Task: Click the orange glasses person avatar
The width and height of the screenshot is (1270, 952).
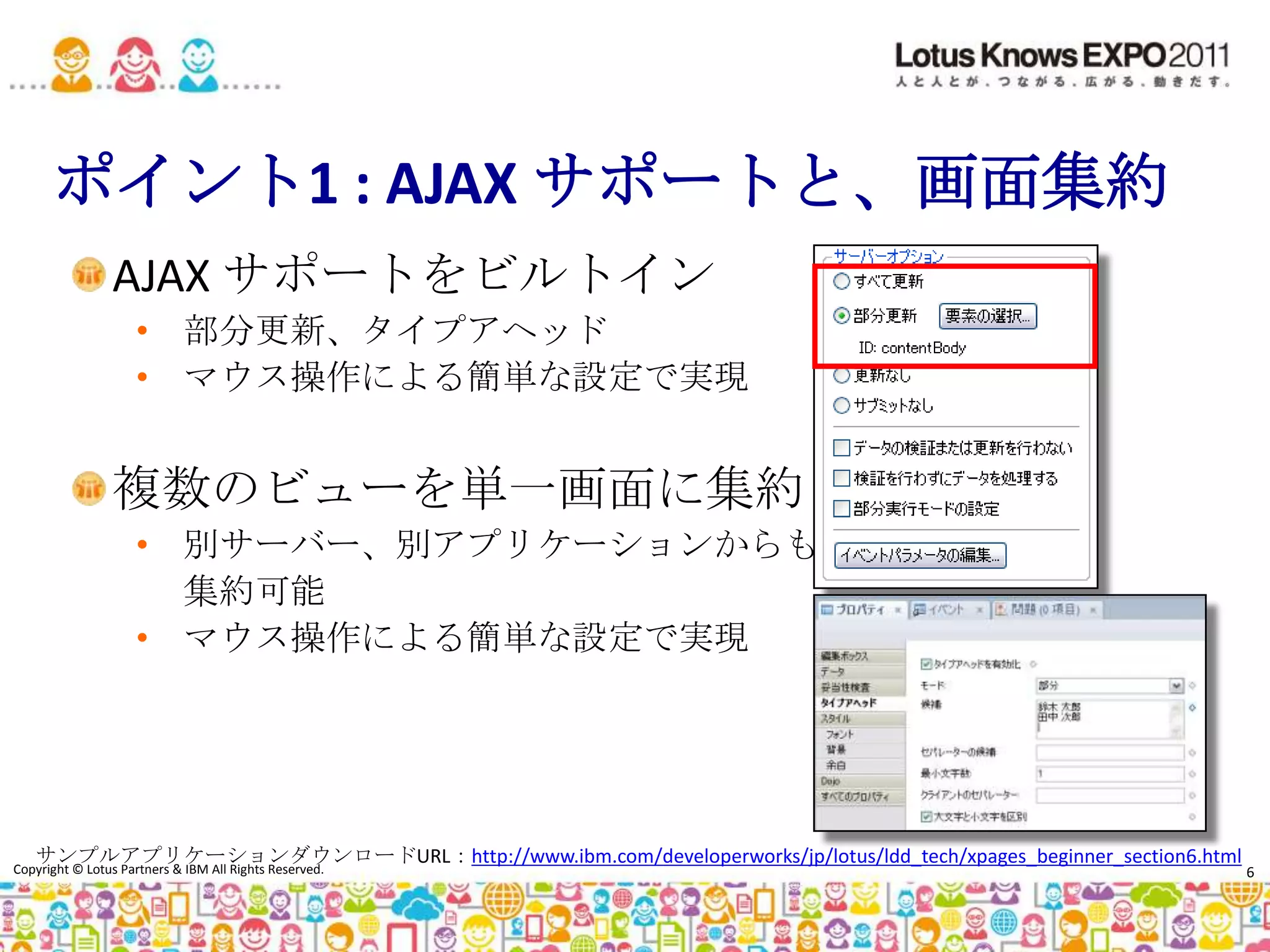Action: coord(72,64)
